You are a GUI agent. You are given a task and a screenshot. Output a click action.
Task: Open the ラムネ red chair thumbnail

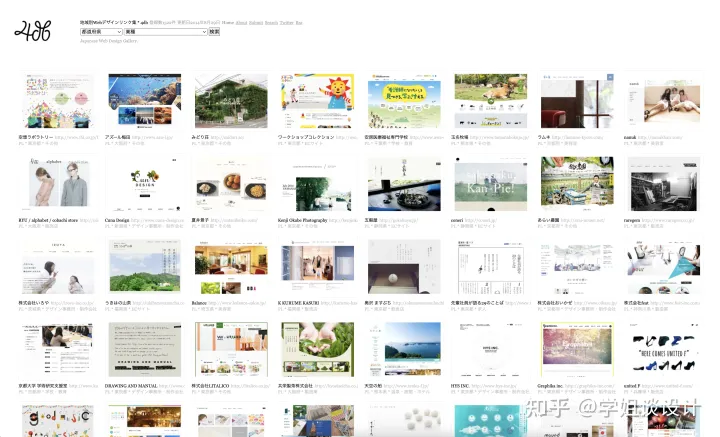tap(577, 101)
